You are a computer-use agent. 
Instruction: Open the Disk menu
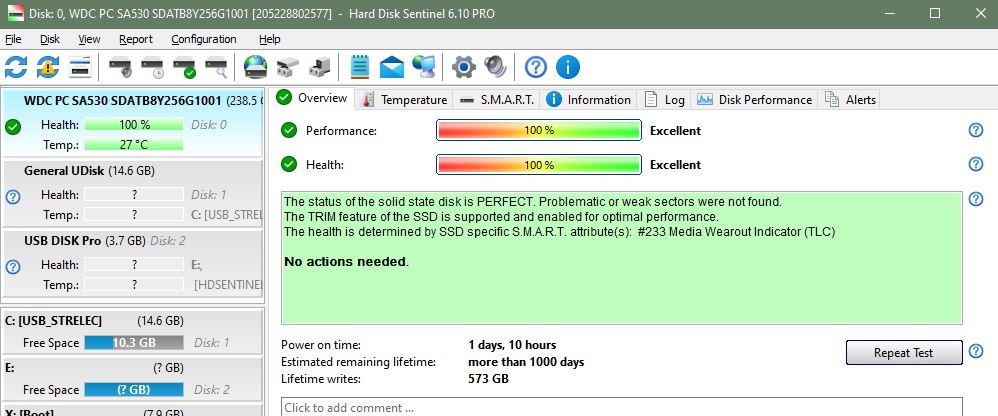click(50, 39)
